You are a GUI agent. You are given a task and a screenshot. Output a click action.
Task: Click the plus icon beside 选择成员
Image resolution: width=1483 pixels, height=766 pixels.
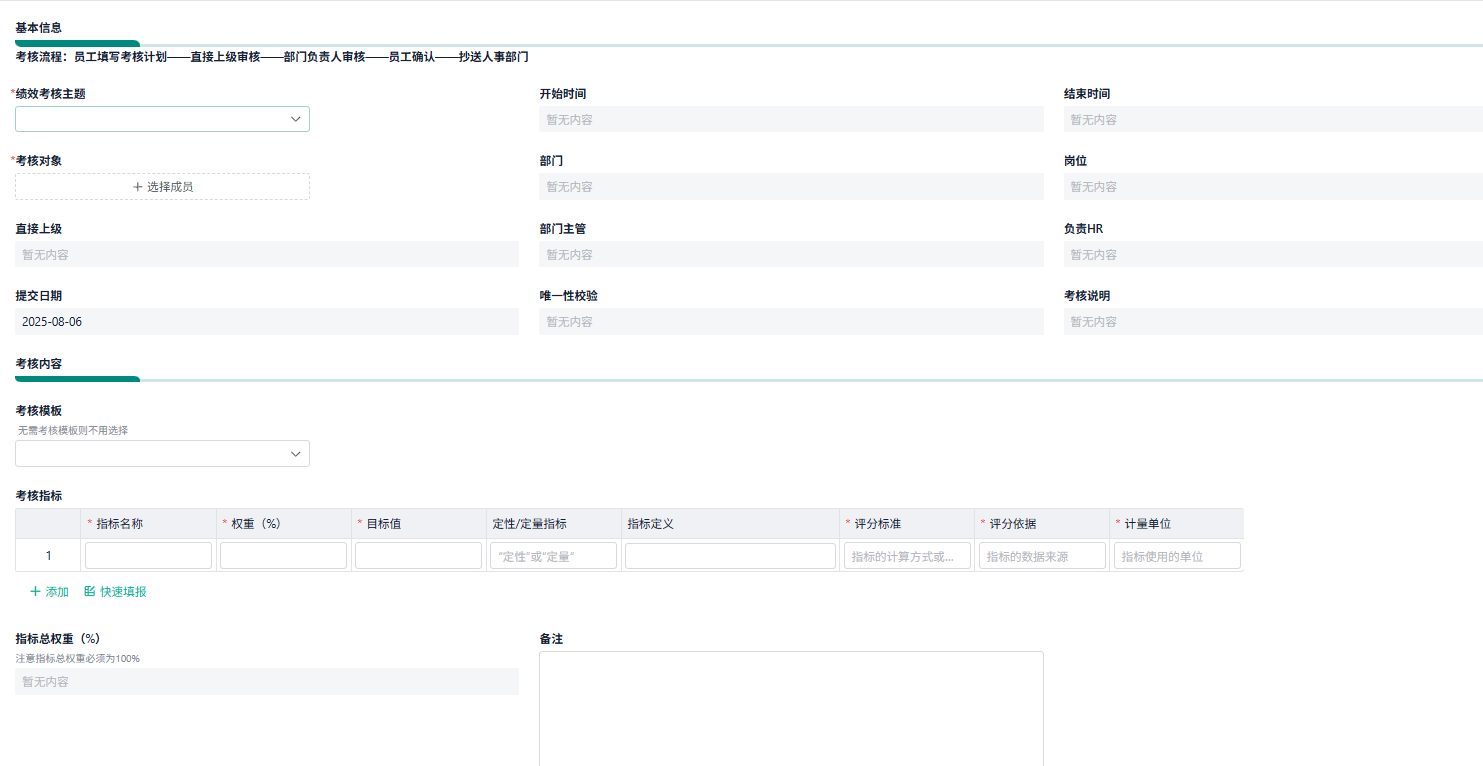(138, 187)
